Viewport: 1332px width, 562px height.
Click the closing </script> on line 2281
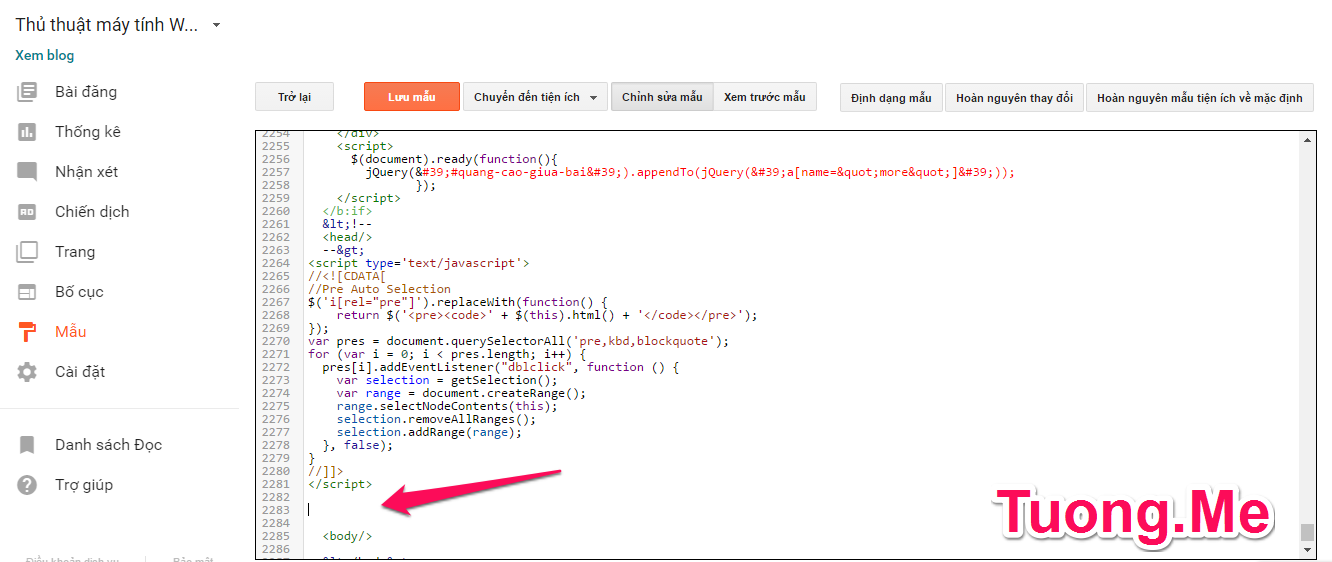tap(340, 484)
